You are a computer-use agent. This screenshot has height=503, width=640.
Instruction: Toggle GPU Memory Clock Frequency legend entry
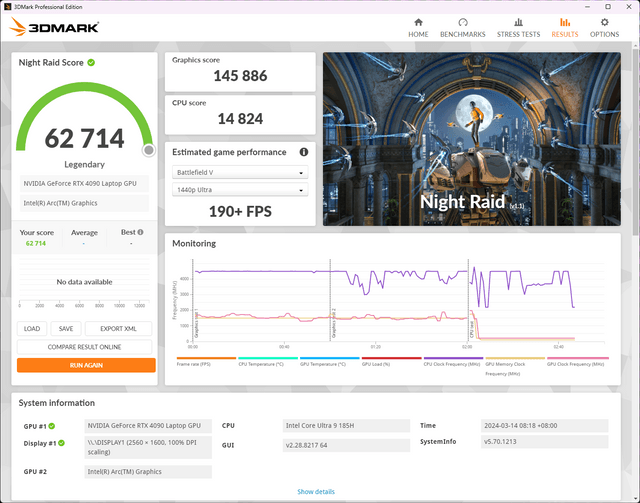515,366
